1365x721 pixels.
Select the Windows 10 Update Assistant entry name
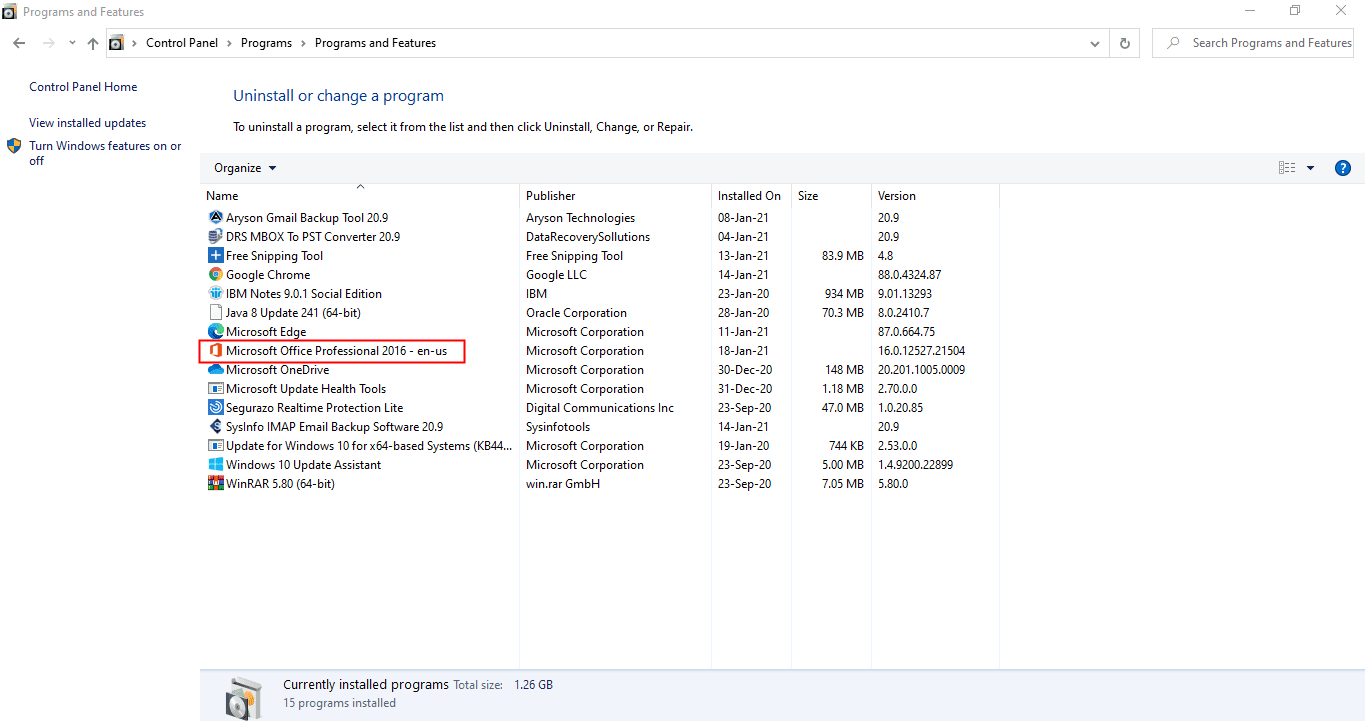(x=303, y=464)
